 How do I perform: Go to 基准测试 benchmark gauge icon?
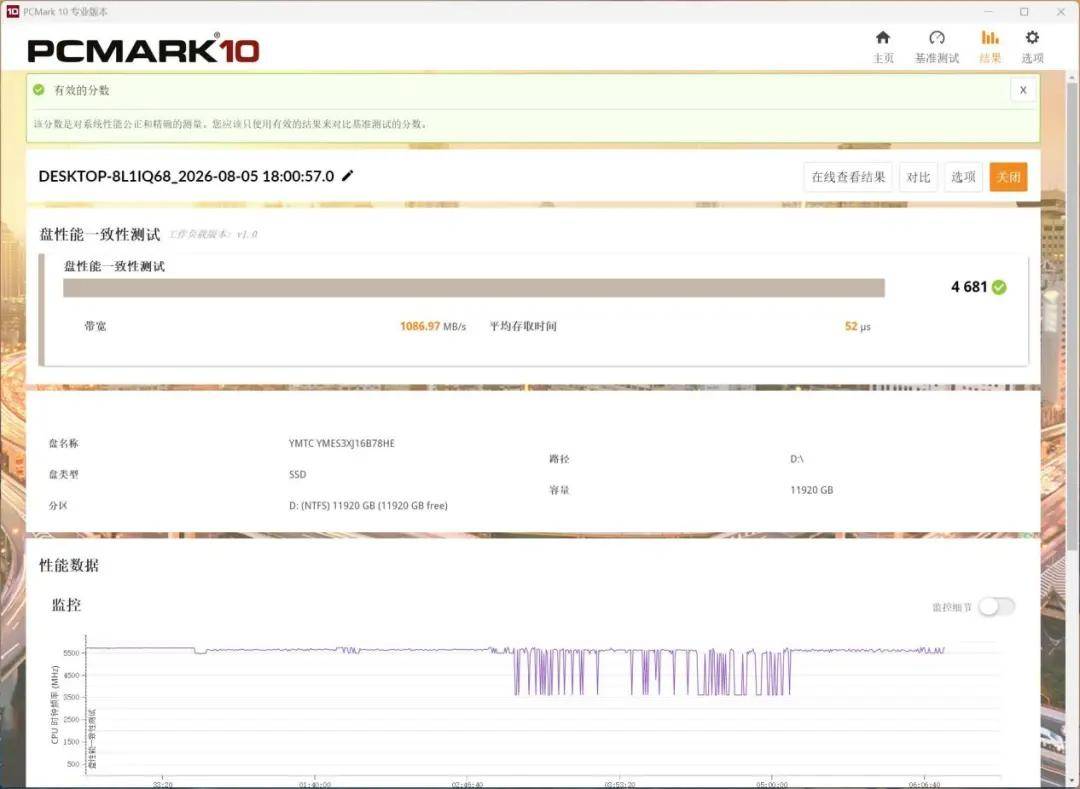pyautogui.click(x=937, y=38)
